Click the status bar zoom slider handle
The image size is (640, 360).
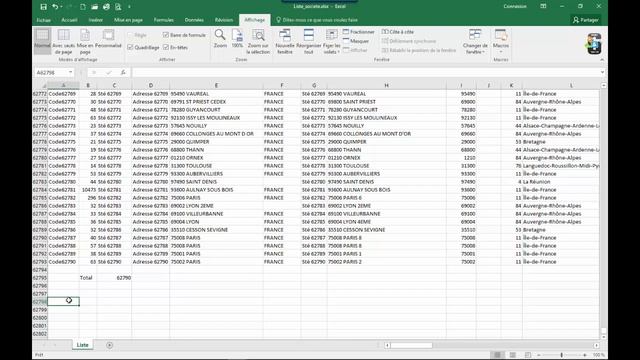pyautogui.click(x=562, y=355)
